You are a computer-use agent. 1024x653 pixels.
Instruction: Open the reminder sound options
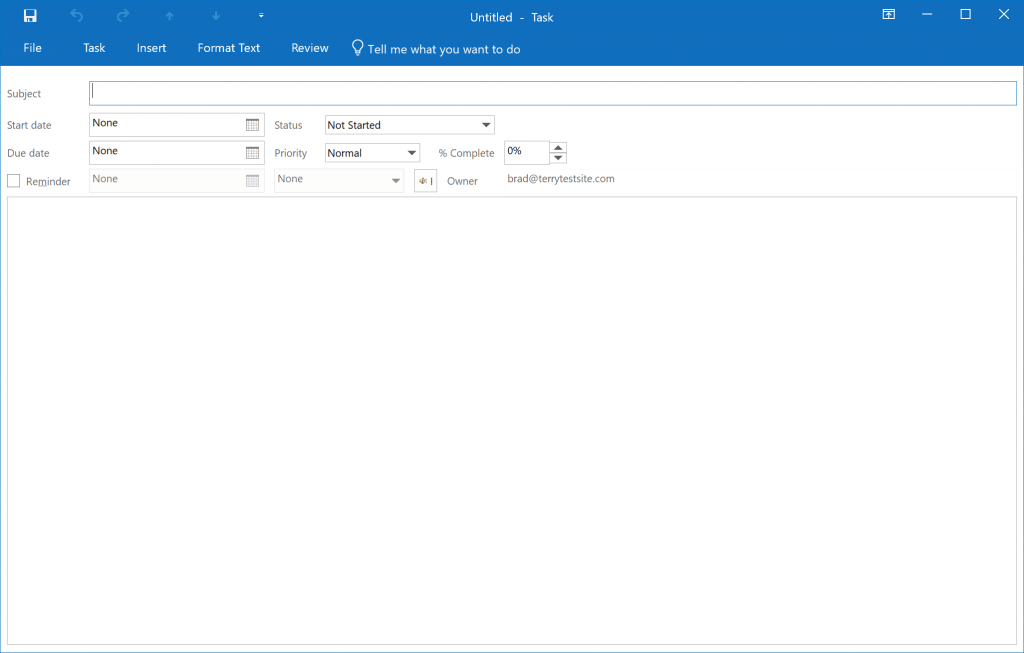tap(424, 180)
